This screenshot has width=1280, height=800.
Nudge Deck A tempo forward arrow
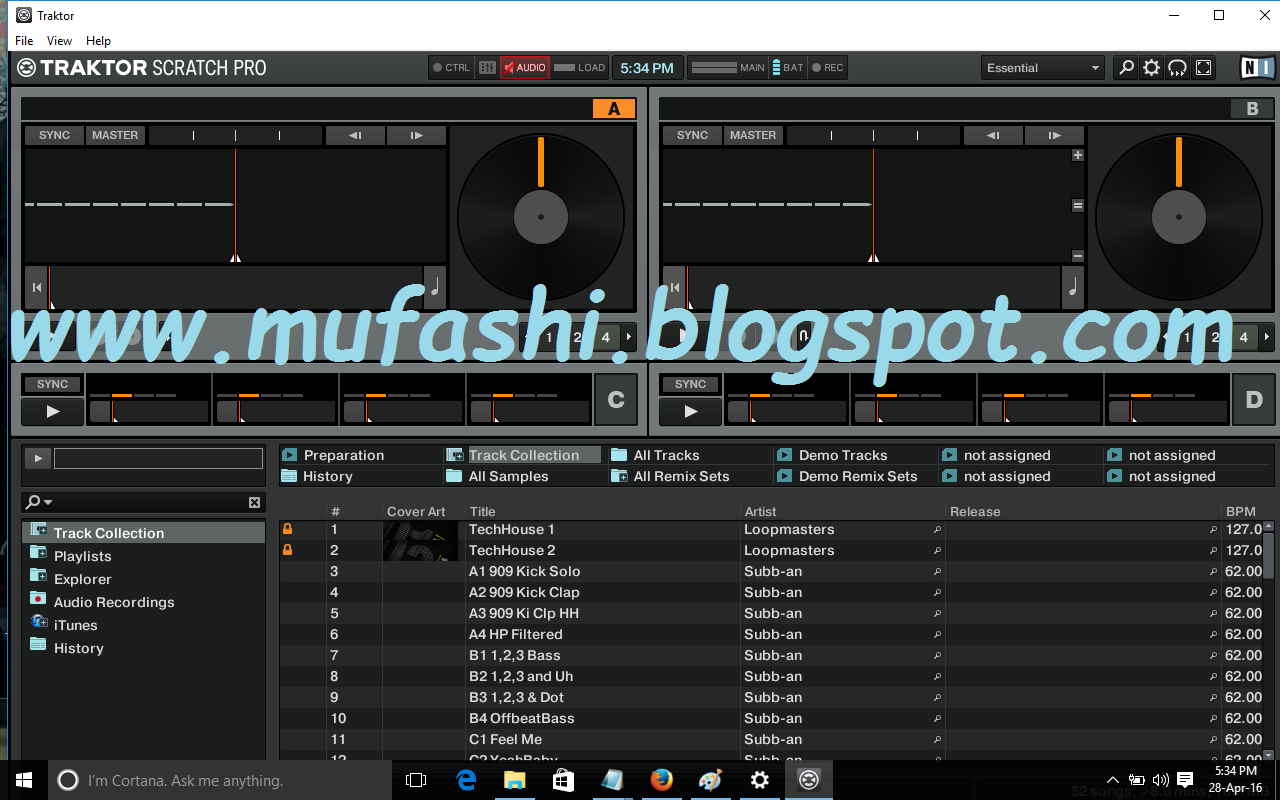click(416, 135)
